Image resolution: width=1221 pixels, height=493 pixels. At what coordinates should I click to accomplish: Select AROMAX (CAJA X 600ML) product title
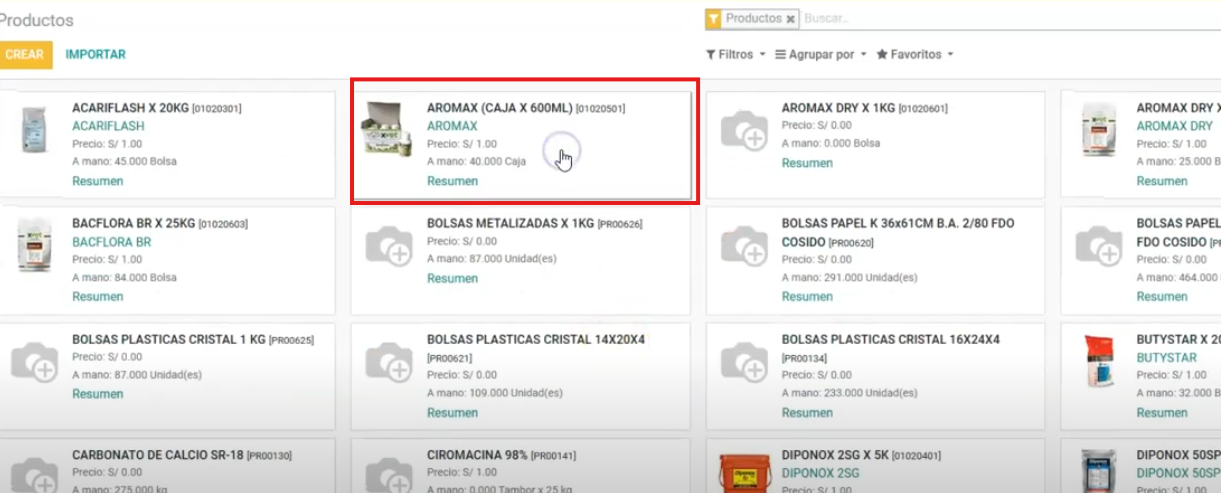[500, 108]
